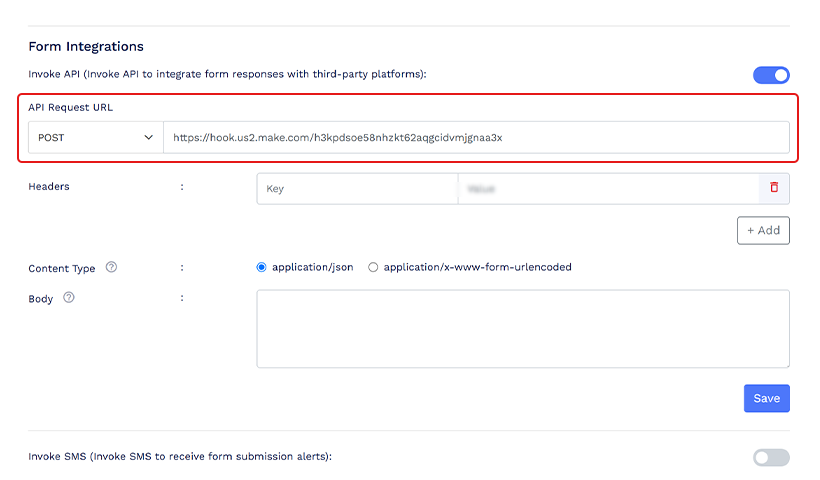820x480 pixels.
Task: Click inside the Body text area
Action: point(523,329)
